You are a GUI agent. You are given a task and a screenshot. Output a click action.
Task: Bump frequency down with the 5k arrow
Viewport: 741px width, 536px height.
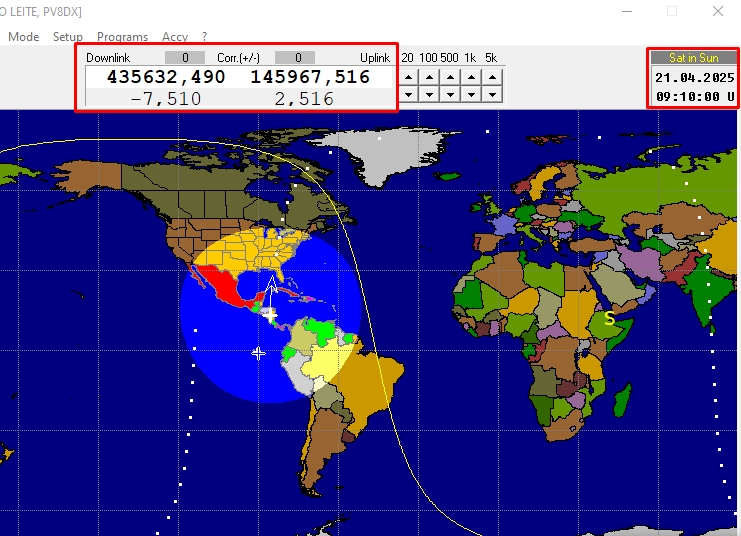[x=492, y=95]
